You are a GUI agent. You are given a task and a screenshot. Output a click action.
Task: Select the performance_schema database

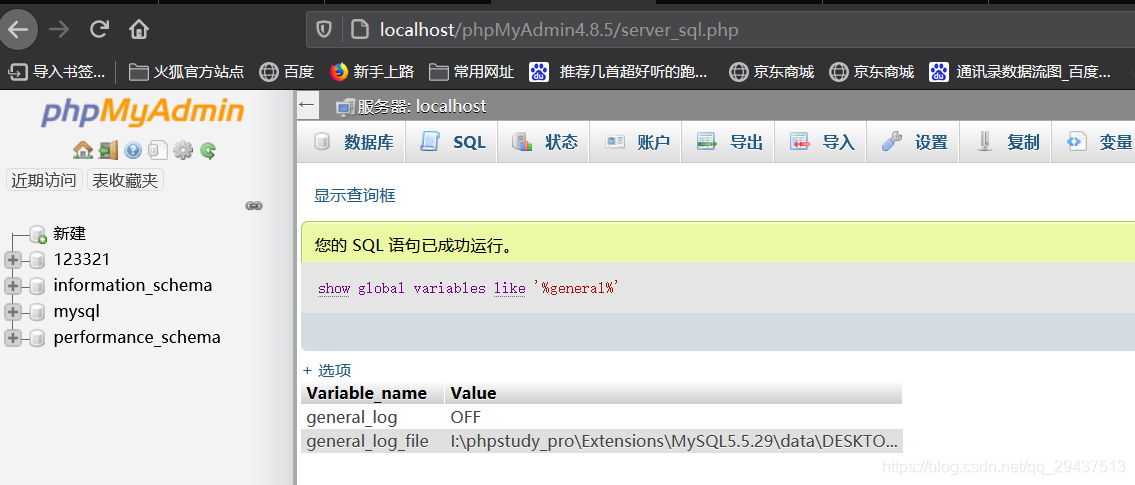click(x=137, y=338)
